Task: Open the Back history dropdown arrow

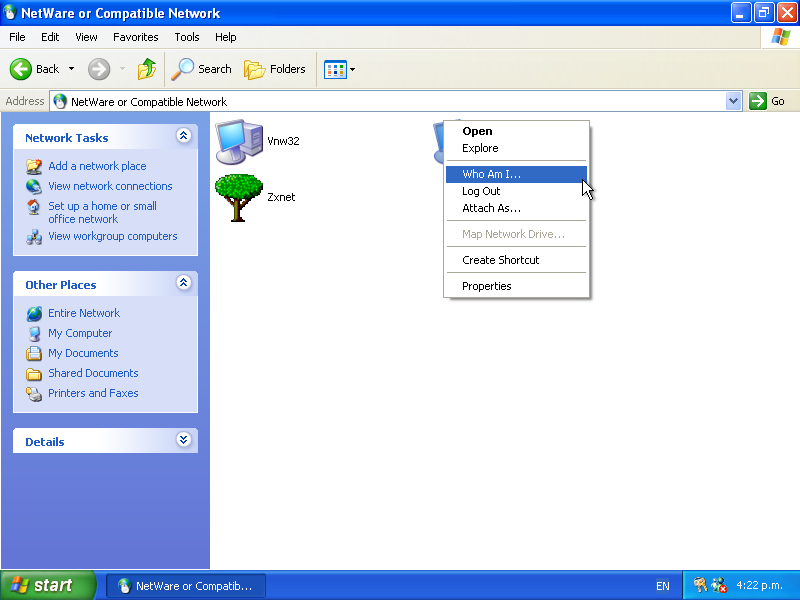Action: pyautogui.click(x=71, y=69)
